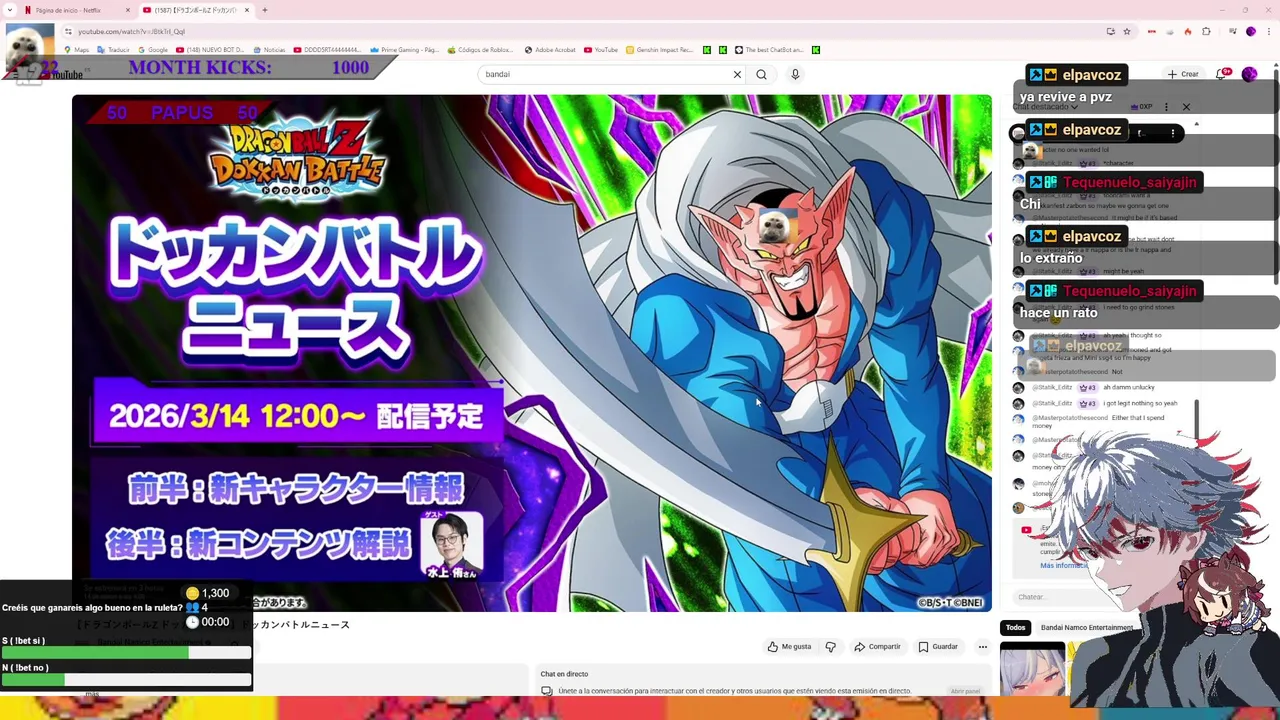The image size is (1280, 720).
Task: Switch to the Netflix browser tab
Action: tap(76, 10)
